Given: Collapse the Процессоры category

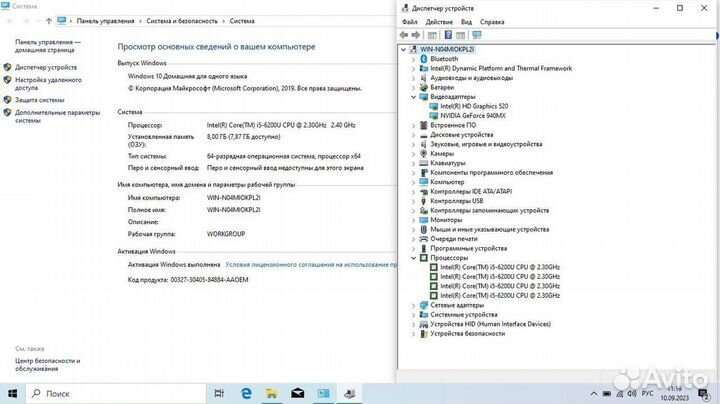Looking at the screenshot, I should [413, 258].
